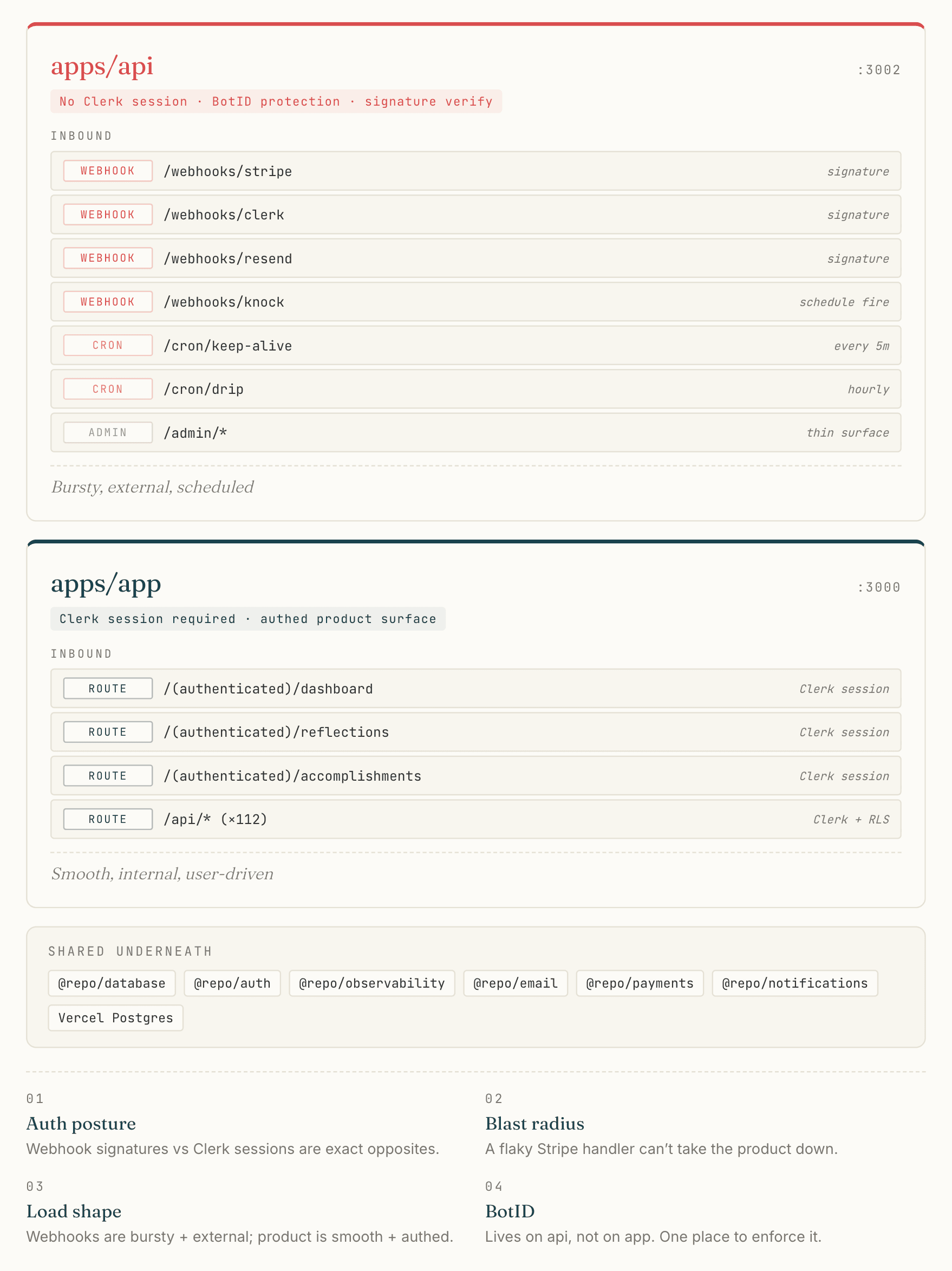Click the :3000 port label
This screenshot has height=1271, width=952.
[878, 587]
